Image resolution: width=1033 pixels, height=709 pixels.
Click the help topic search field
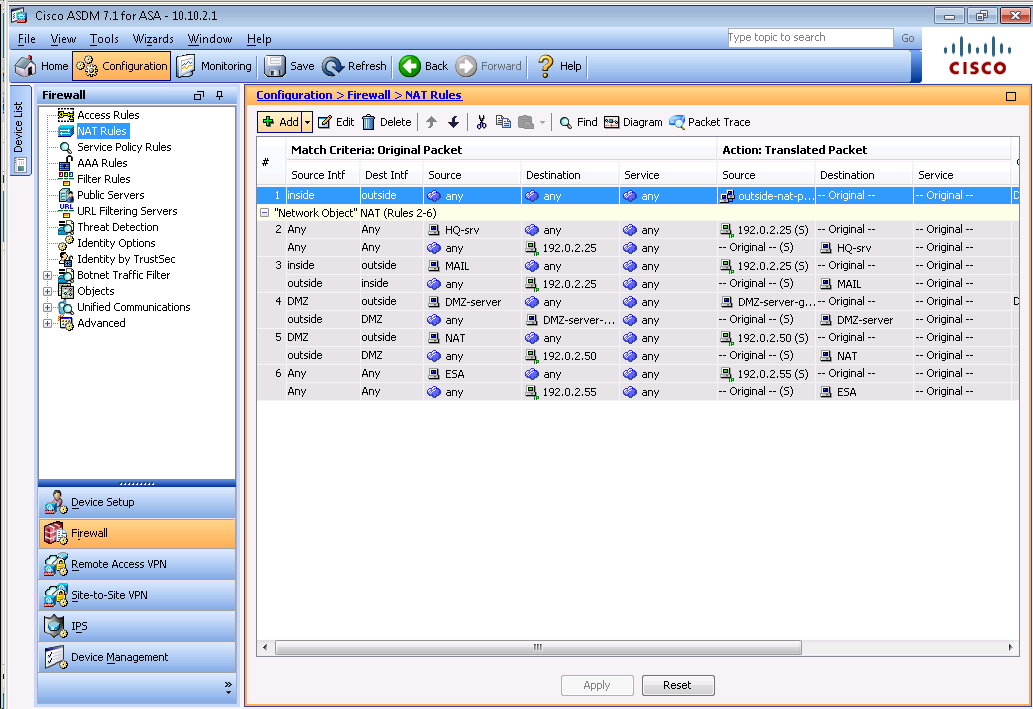click(809, 38)
